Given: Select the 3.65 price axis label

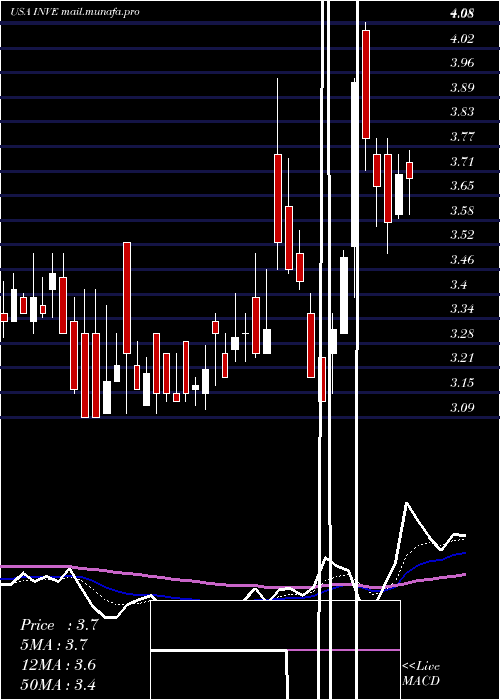Looking at the screenshot, I should coord(462,186).
